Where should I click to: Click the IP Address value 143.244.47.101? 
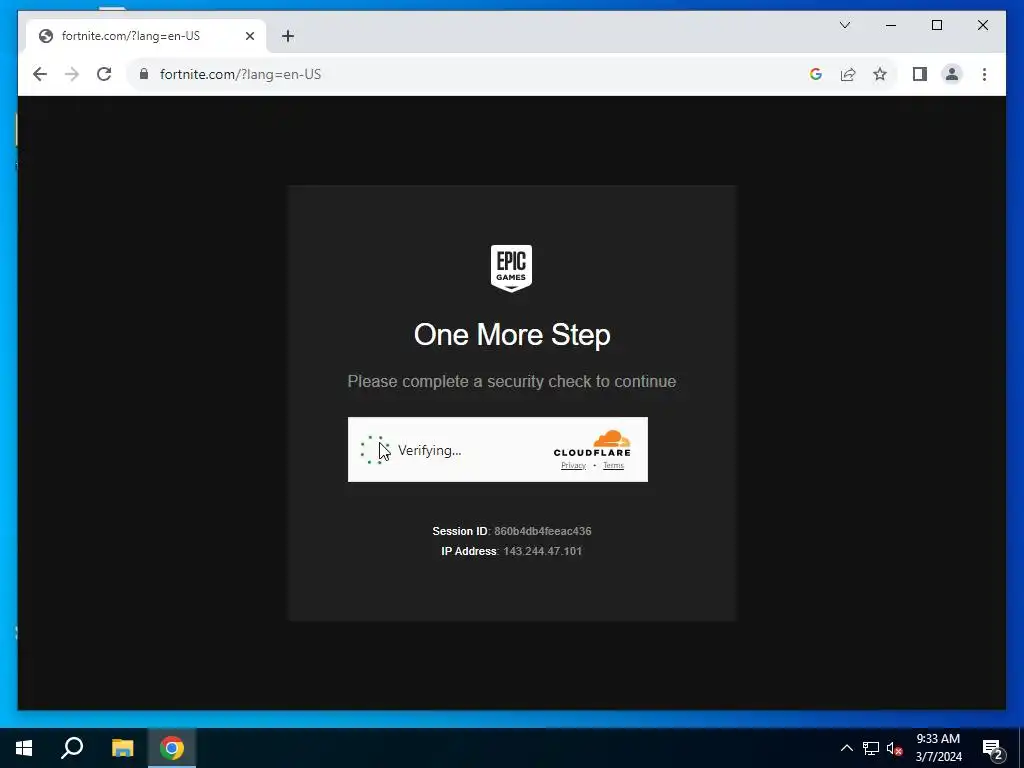click(x=542, y=551)
